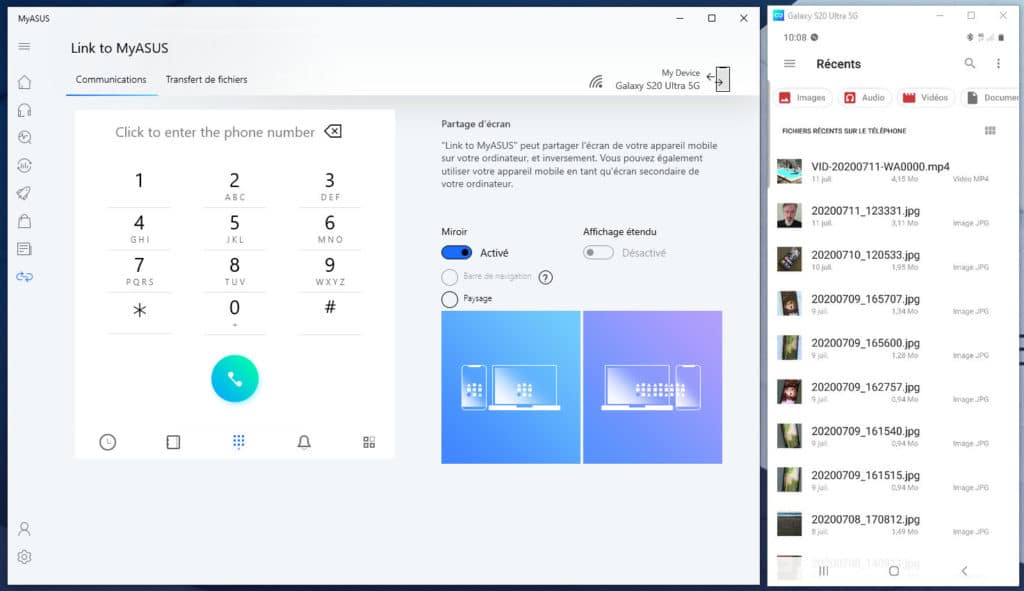This screenshot has height=591, width=1024.
Task: Delete a digit with backspace icon
Action: (333, 131)
